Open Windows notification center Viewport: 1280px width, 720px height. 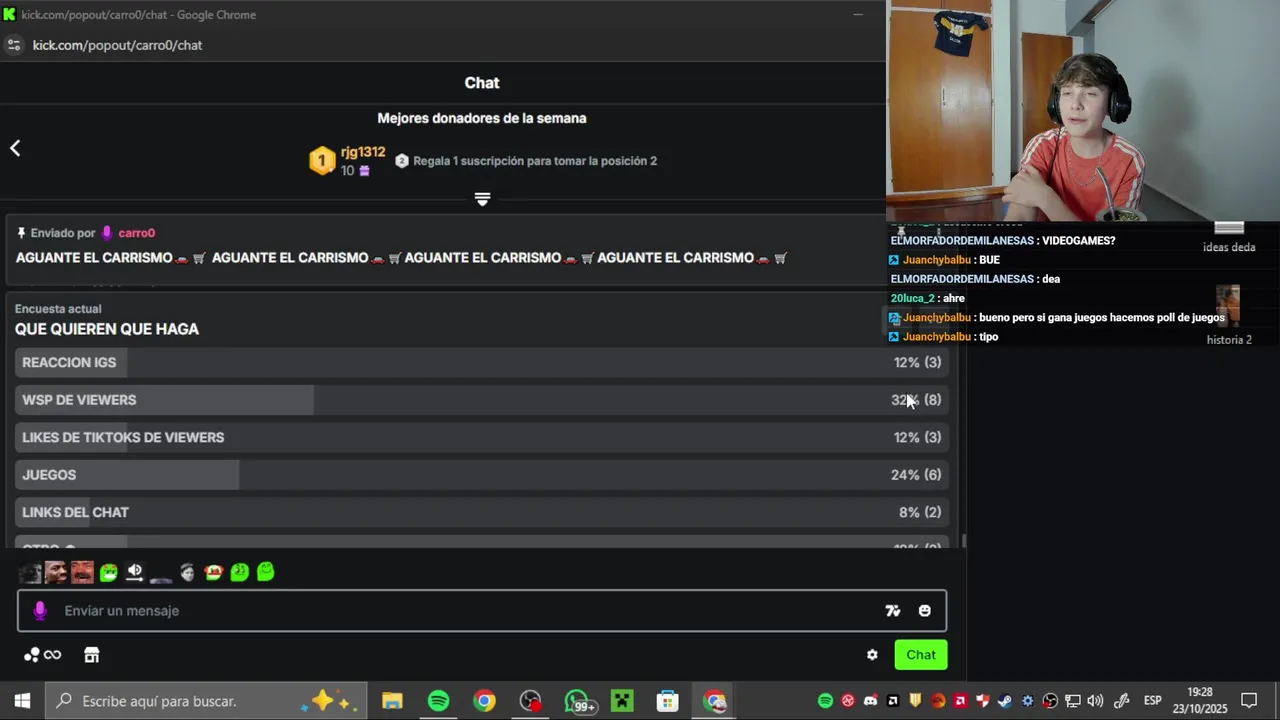pyautogui.click(x=1249, y=701)
